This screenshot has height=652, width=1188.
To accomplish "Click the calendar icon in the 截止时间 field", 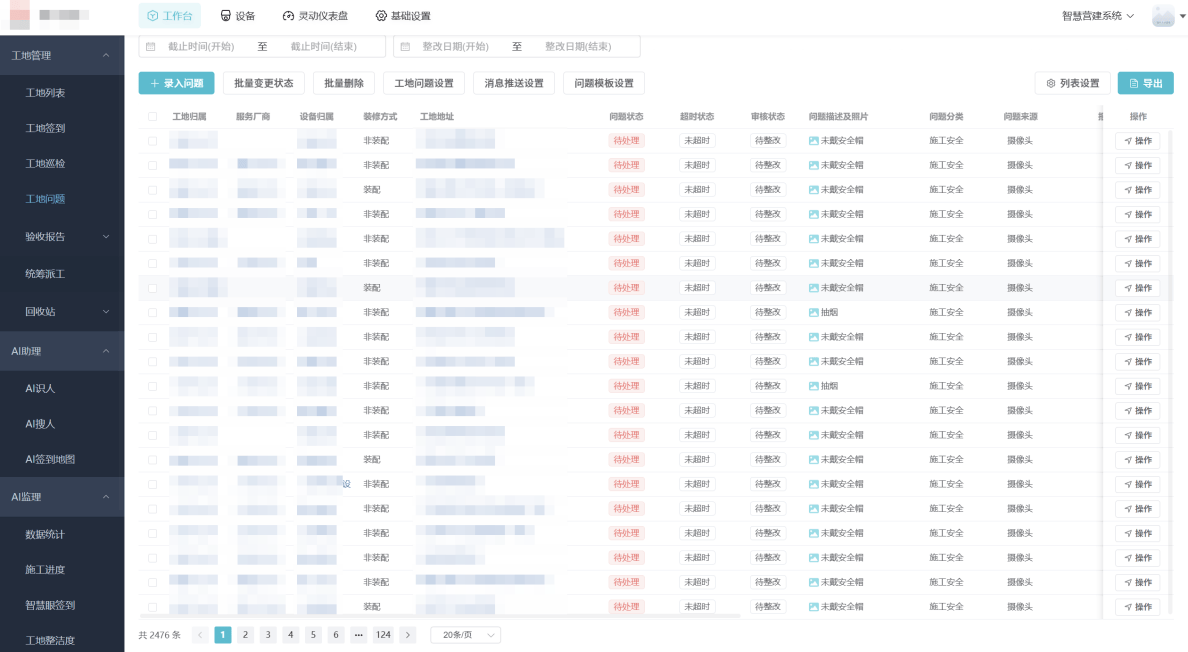I will click(x=151, y=47).
